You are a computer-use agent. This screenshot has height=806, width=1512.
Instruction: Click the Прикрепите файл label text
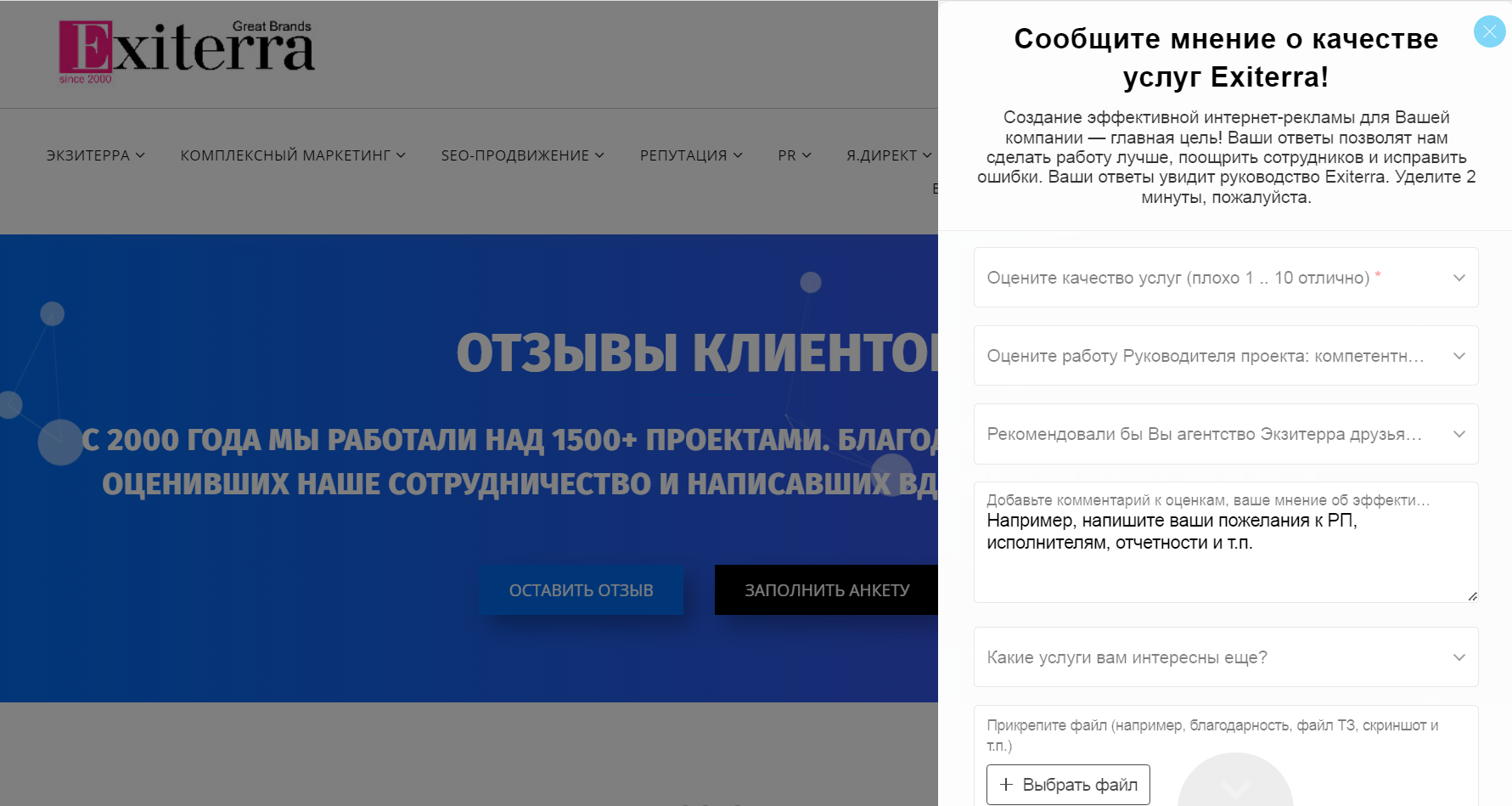1212,736
